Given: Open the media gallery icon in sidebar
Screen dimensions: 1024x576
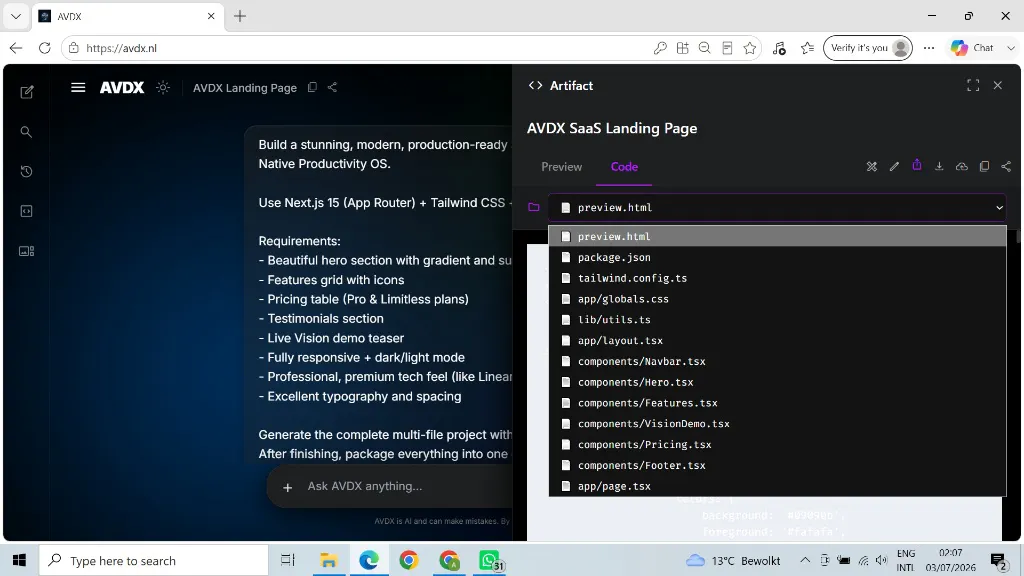Looking at the screenshot, I should pyautogui.click(x=26, y=251).
